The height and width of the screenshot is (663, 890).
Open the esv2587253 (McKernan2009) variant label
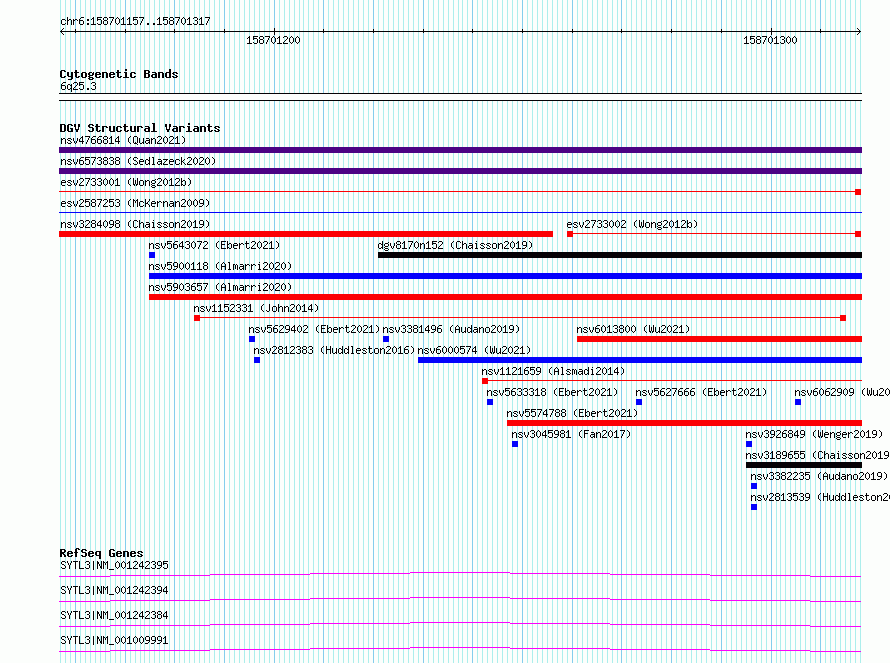[135, 203]
